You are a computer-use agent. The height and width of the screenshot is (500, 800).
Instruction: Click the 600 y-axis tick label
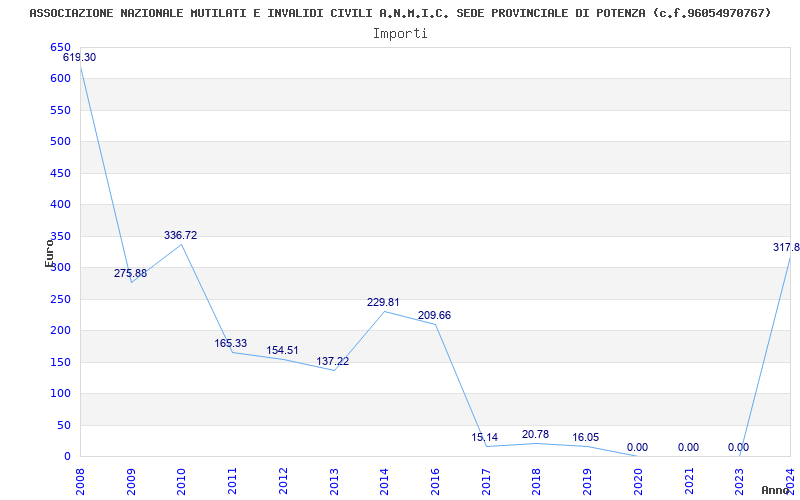click(x=60, y=79)
